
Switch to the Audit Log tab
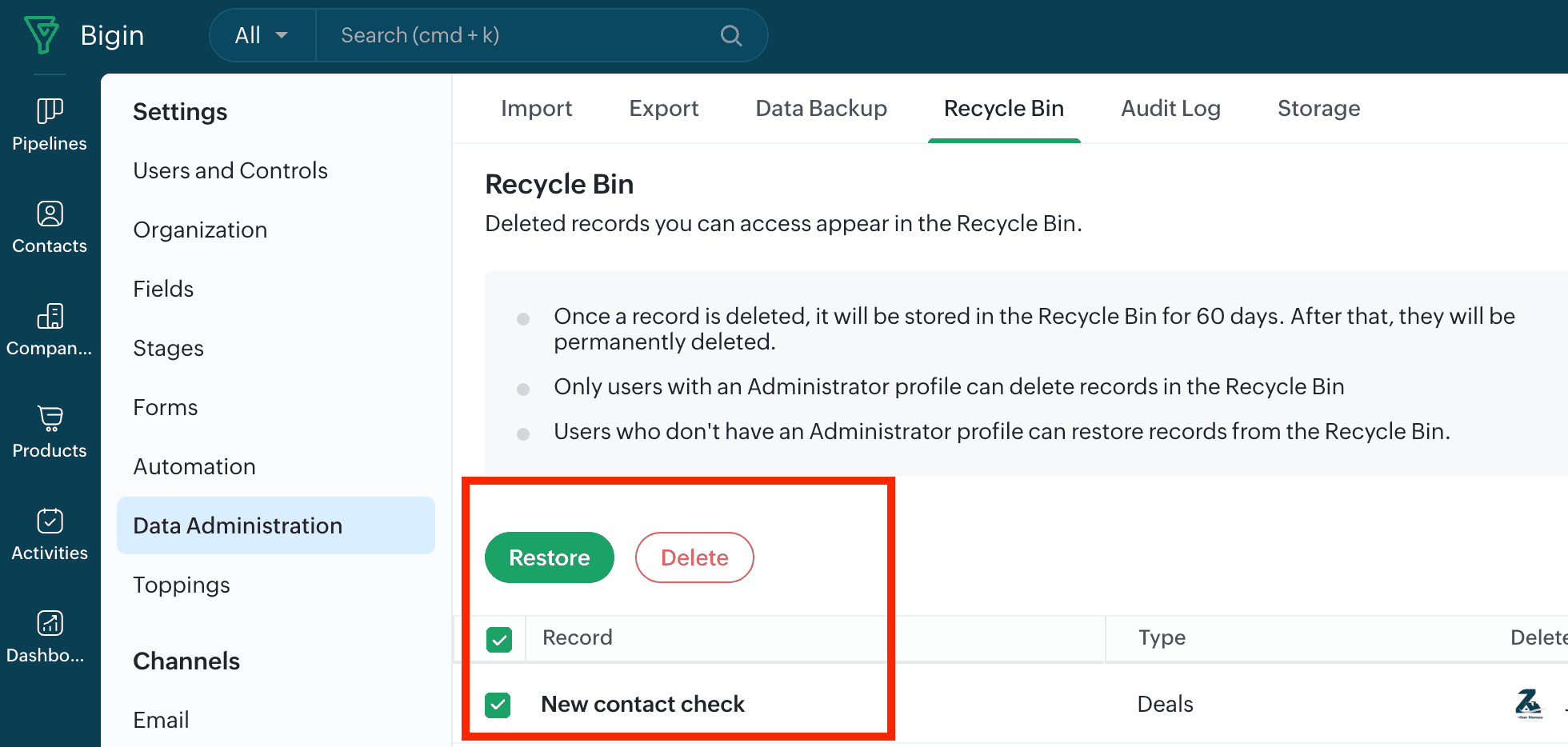coord(1170,108)
